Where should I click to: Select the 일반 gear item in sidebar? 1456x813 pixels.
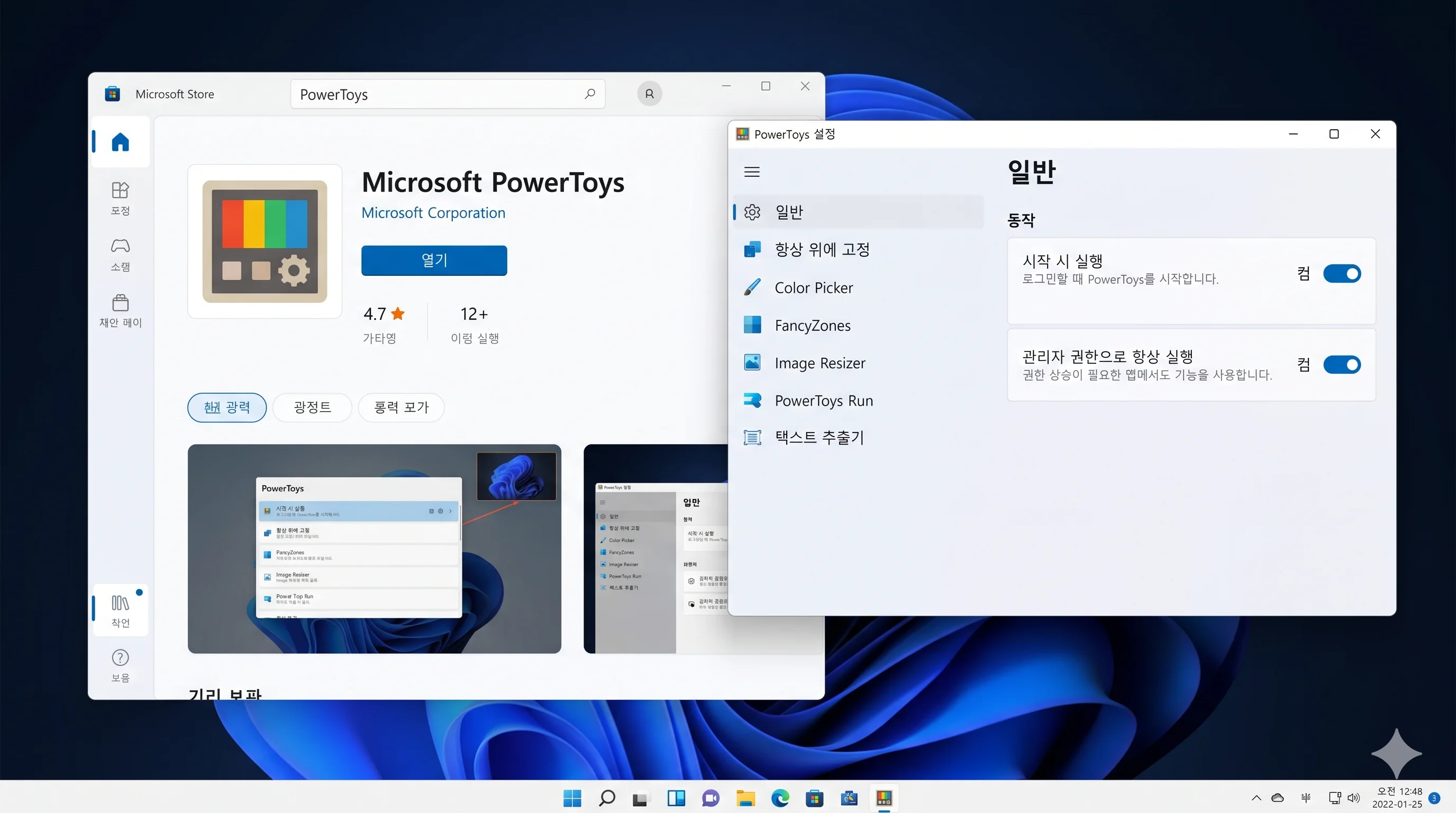[858, 212]
